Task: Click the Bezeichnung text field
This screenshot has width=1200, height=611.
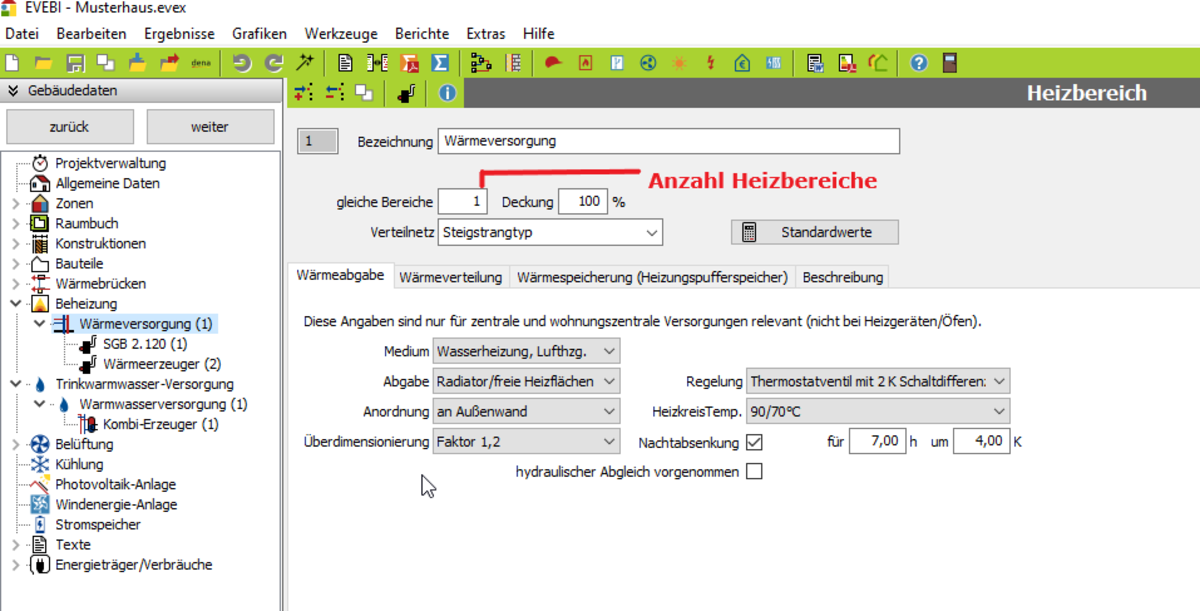Action: pyautogui.click(x=668, y=141)
